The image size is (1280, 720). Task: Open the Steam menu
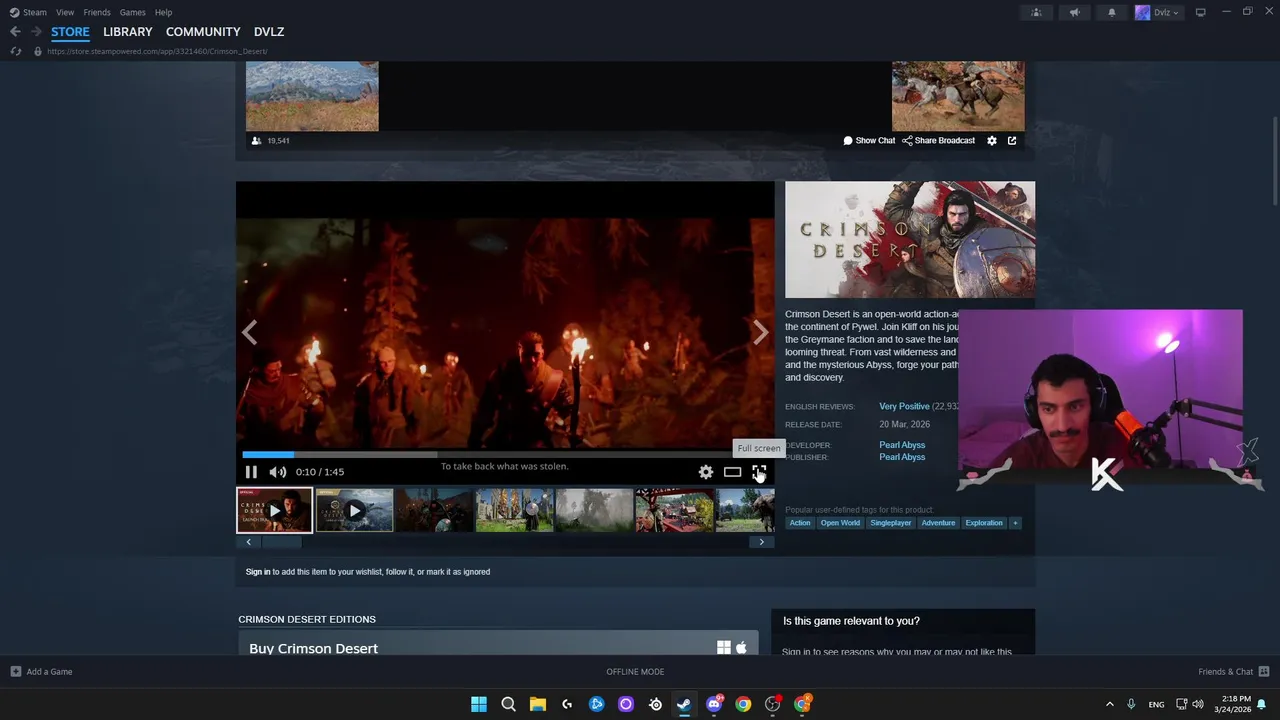(28, 12)
